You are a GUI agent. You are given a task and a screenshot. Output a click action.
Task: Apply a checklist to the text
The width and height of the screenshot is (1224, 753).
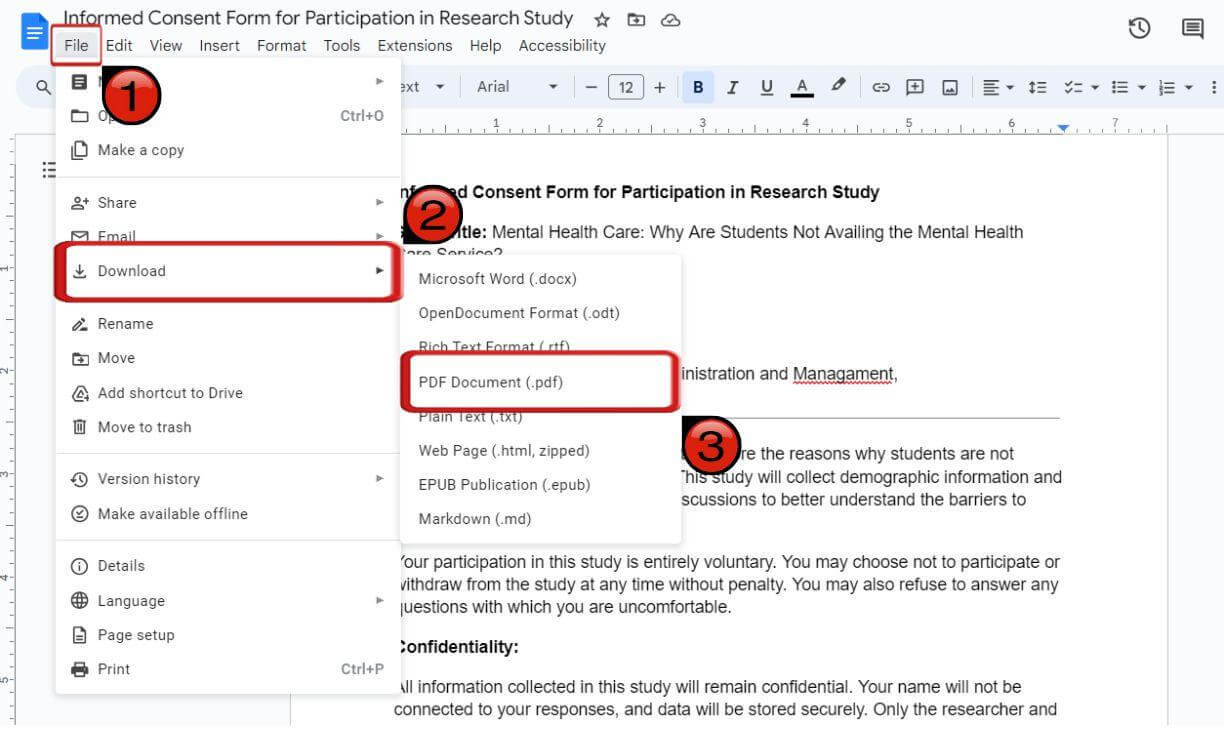coord(1074,87)
